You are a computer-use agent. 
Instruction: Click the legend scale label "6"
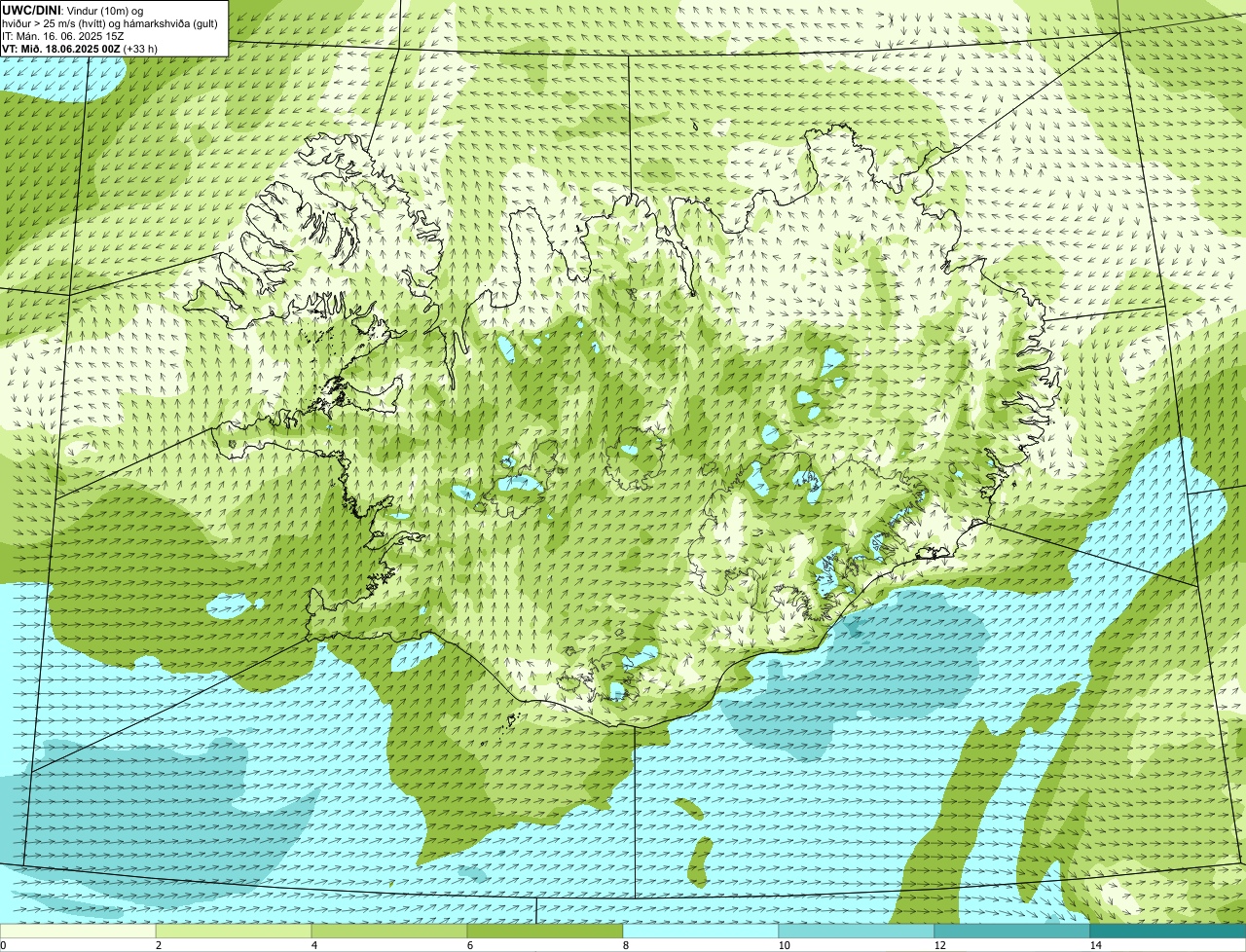point(469,945)
